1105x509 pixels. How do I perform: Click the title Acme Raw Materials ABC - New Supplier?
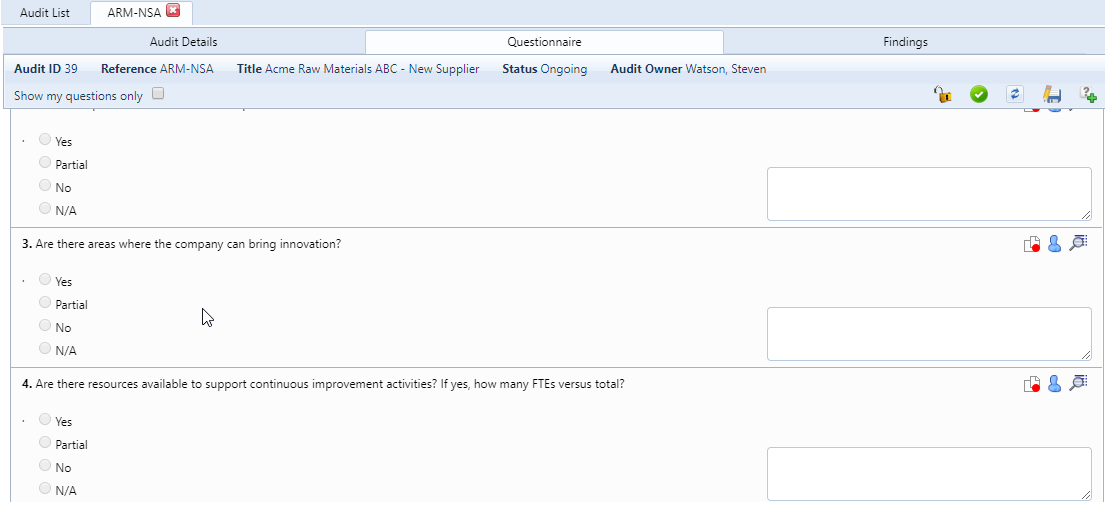click(358, 69)
